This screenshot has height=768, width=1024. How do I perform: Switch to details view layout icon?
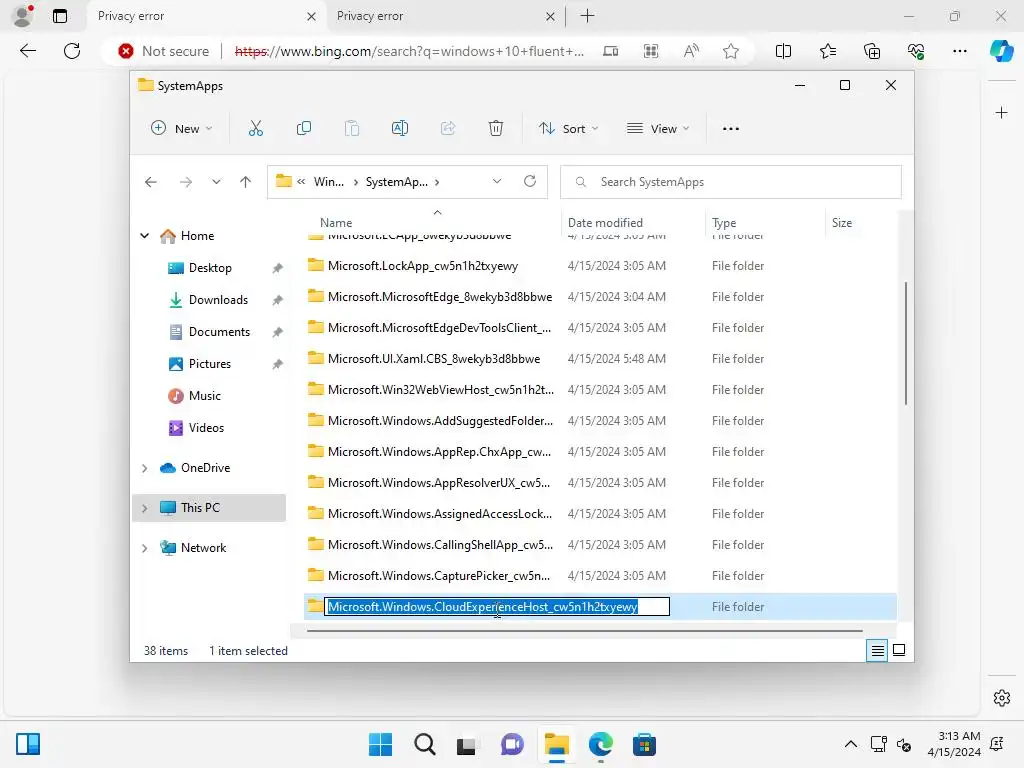[877, 650]
